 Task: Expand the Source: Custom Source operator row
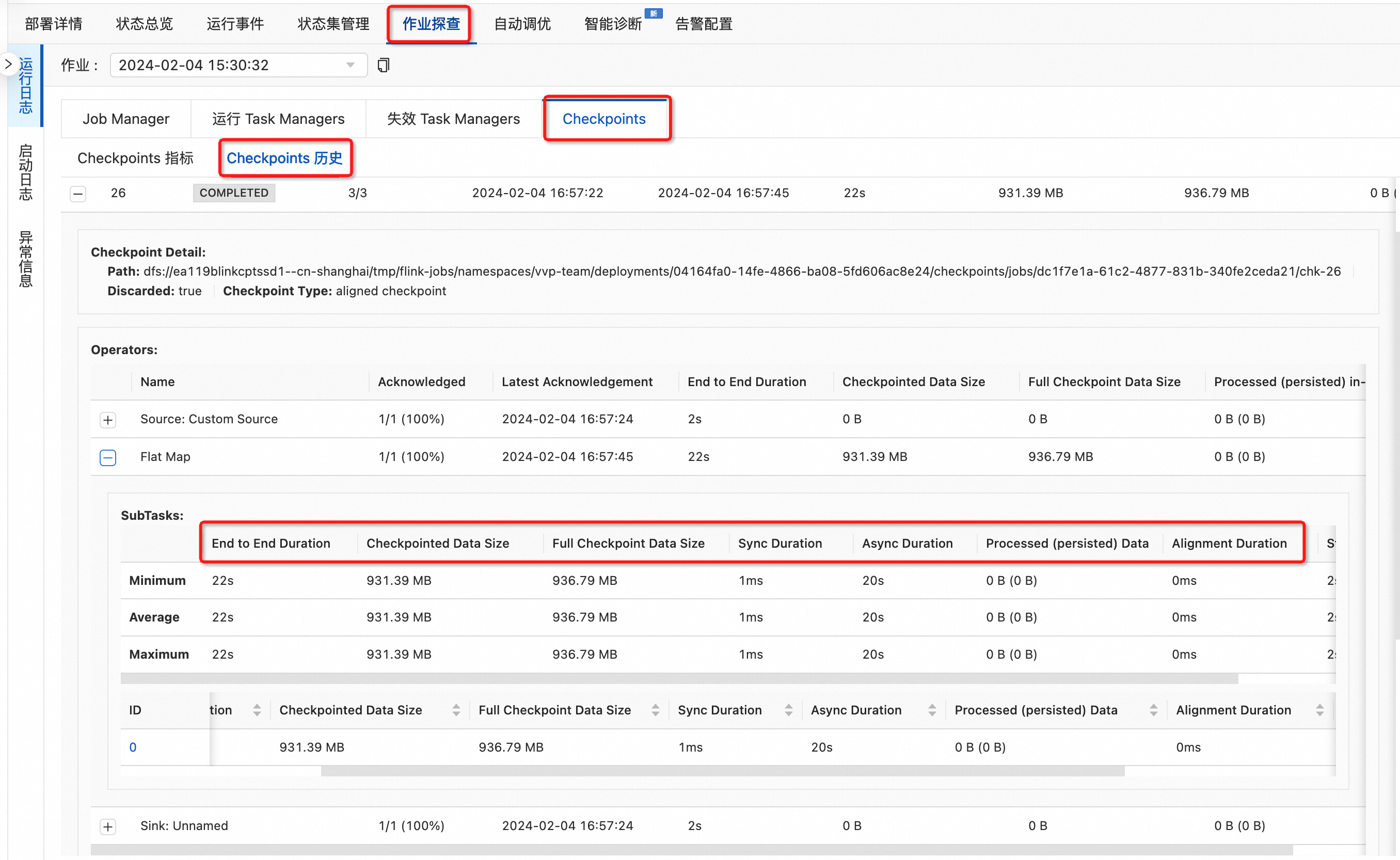(107, 420)
